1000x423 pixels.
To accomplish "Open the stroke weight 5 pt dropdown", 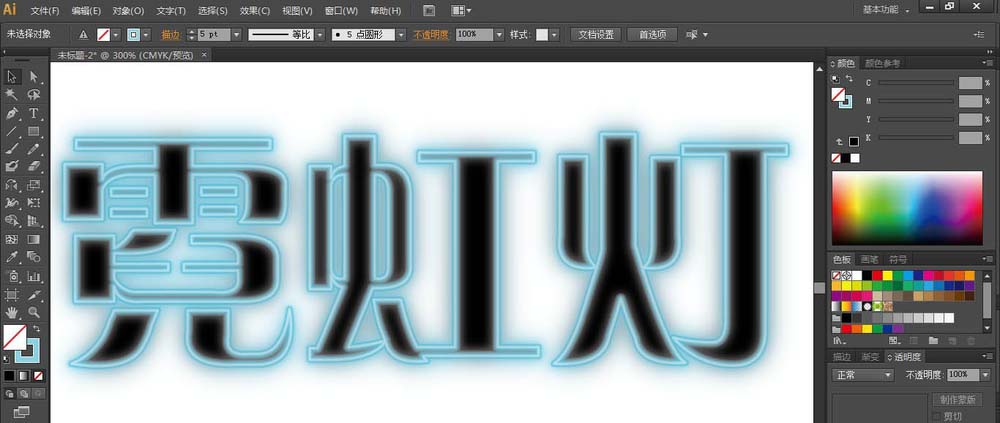I will click(x=237, y=34).
